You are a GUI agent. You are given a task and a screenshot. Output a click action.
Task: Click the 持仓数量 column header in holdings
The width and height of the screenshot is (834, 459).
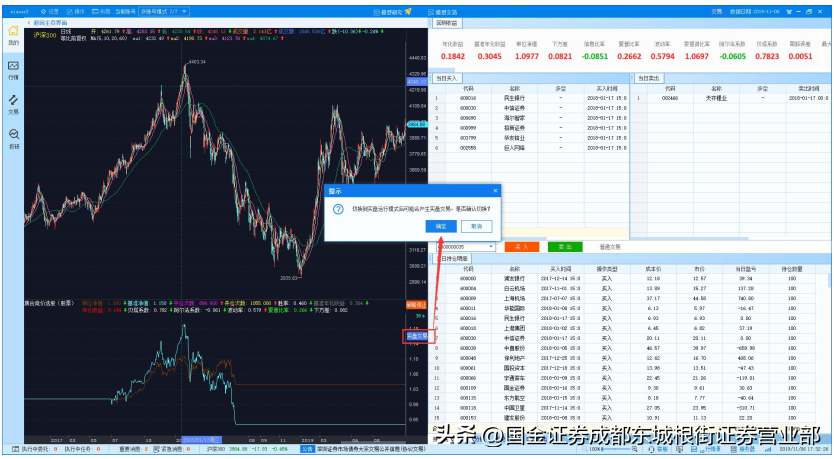pyautogui.click(x=792, y=269)
